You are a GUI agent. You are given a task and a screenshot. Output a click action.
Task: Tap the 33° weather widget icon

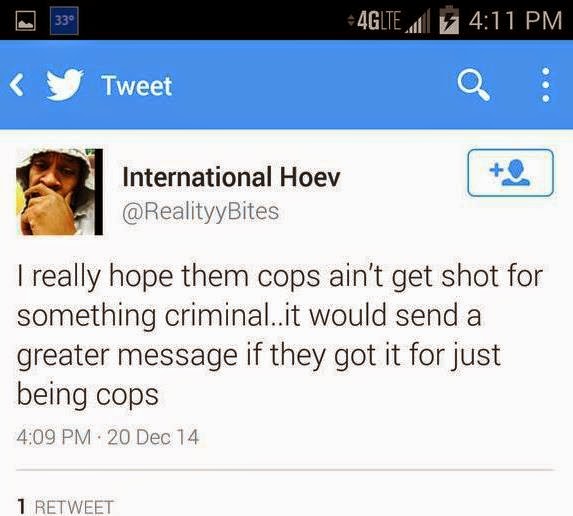click(x=64, y=20)
